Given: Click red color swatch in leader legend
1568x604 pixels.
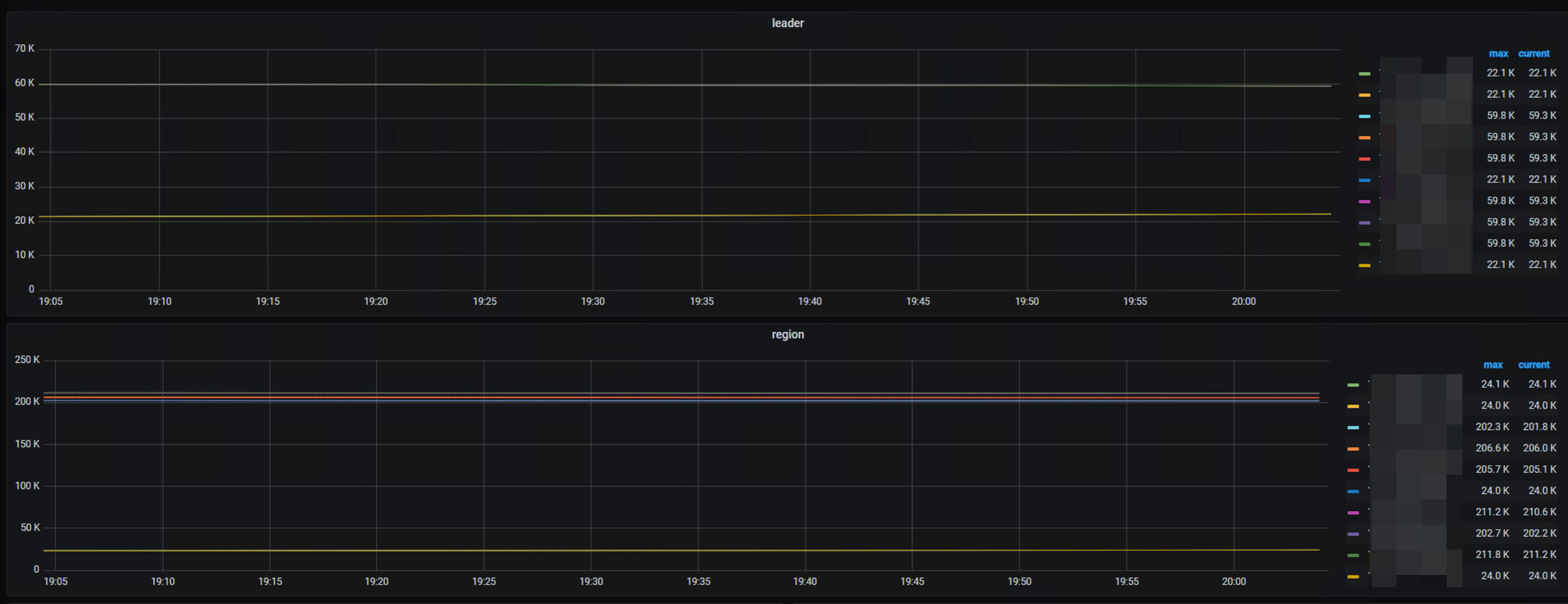Looking at the screenshot, I should click(1364, 158).
